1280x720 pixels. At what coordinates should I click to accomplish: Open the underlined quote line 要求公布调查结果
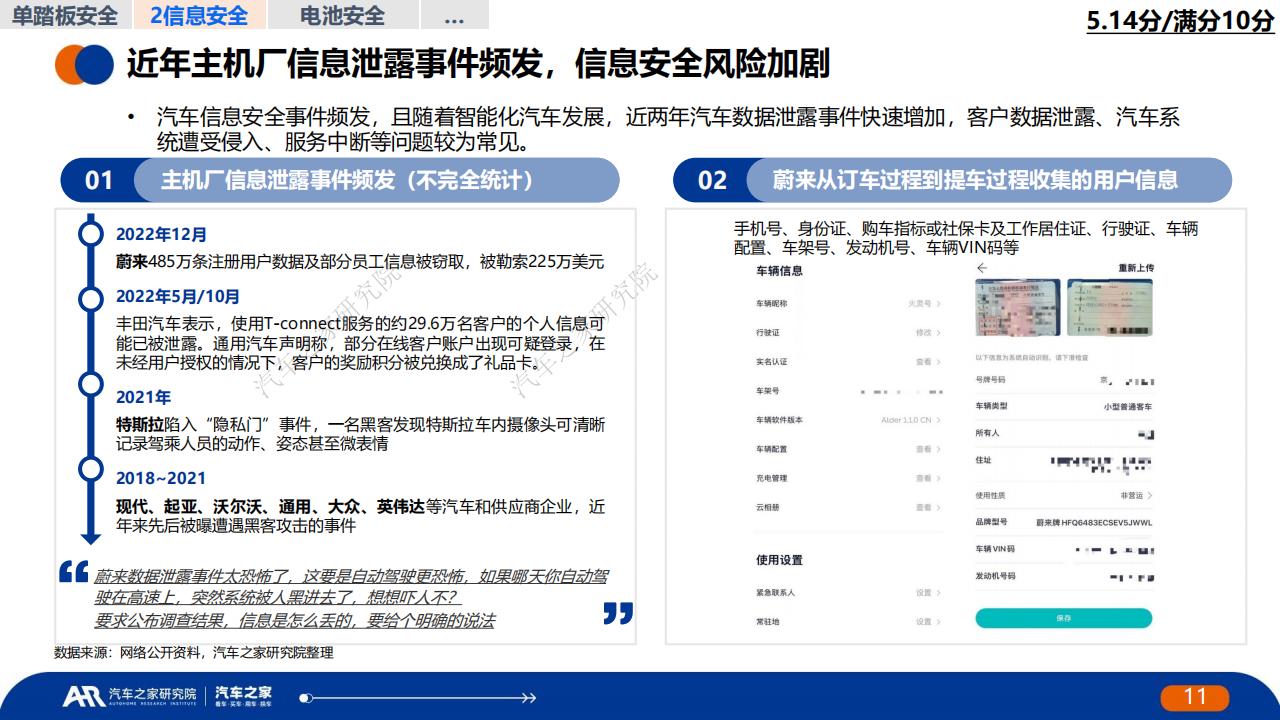[x=295, y=621]
